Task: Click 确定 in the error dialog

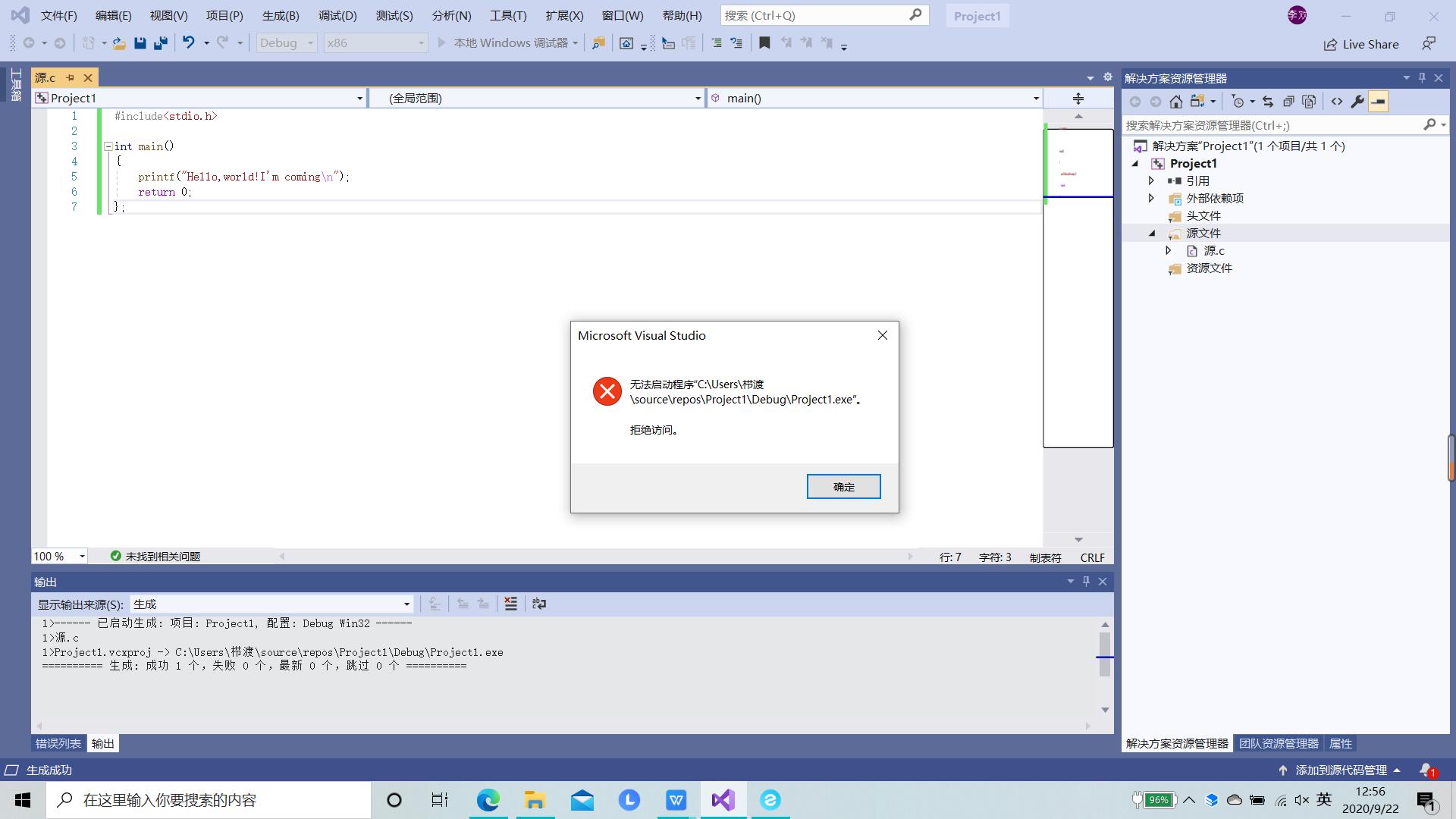Action: click(843, 487)
